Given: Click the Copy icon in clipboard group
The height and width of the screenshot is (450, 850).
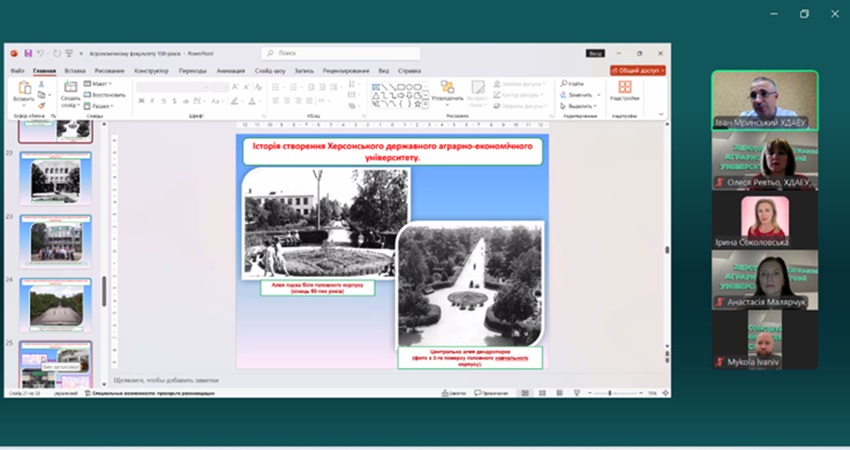Looking at the screenshot, I should pyautogui.click(x=41, y=95).
